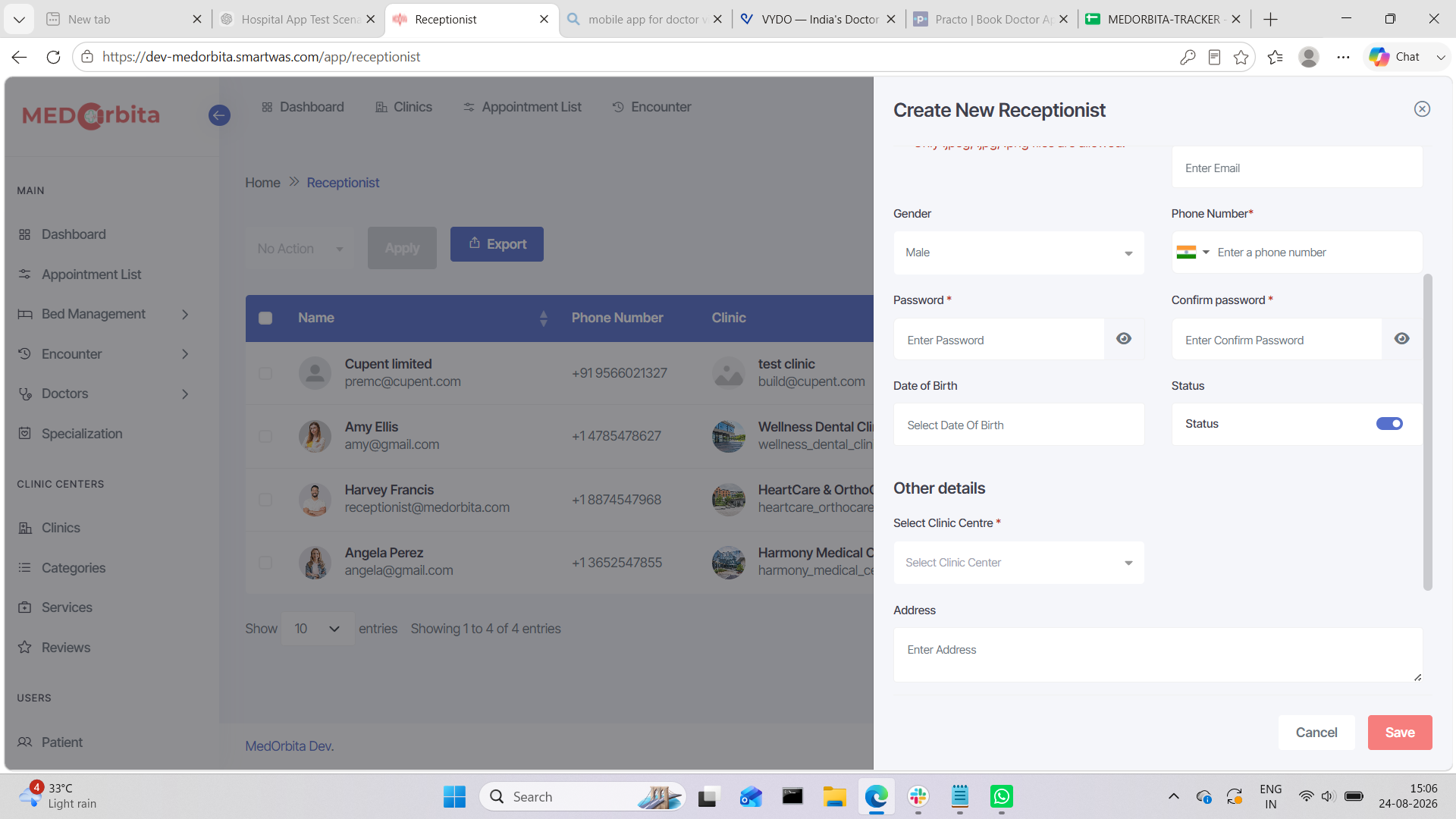Viewport: 1456px width, 819px height.
Task: Click the Cancel button
Action: tap(1316, 733)
